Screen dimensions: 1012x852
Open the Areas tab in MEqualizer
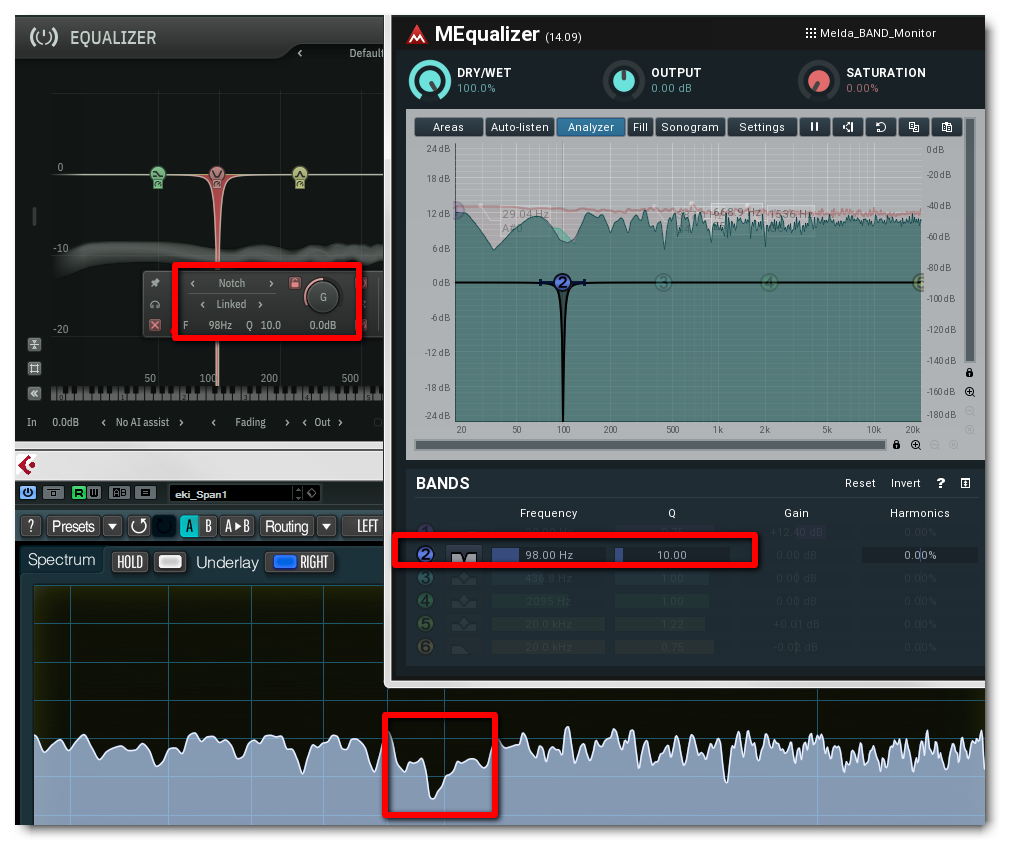tap(449, 127)
